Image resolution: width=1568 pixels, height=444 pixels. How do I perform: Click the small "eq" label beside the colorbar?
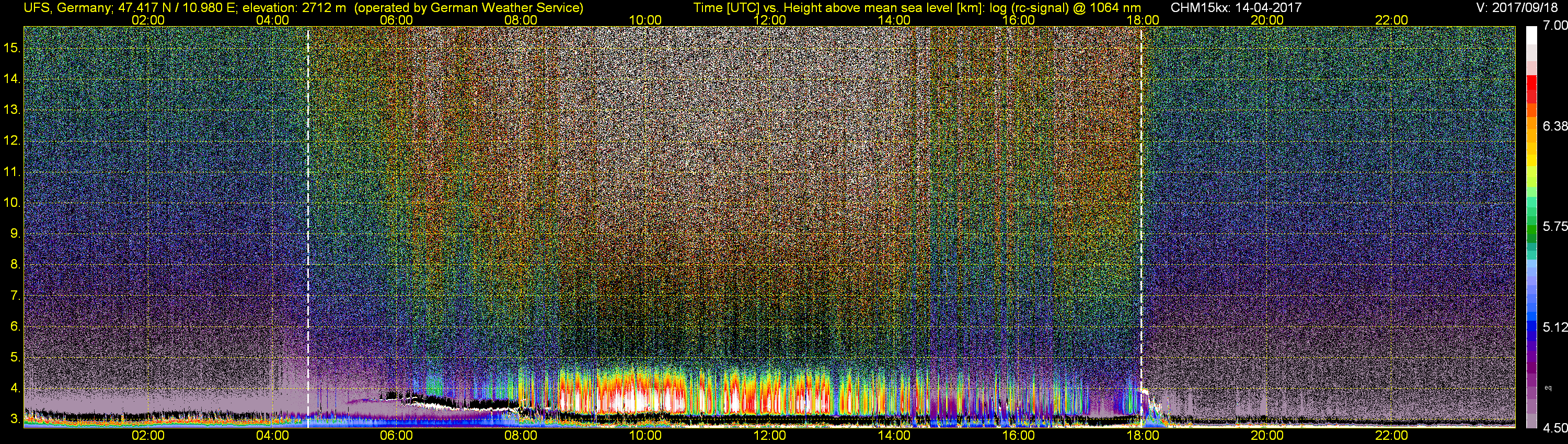[x=1548, y=388]
